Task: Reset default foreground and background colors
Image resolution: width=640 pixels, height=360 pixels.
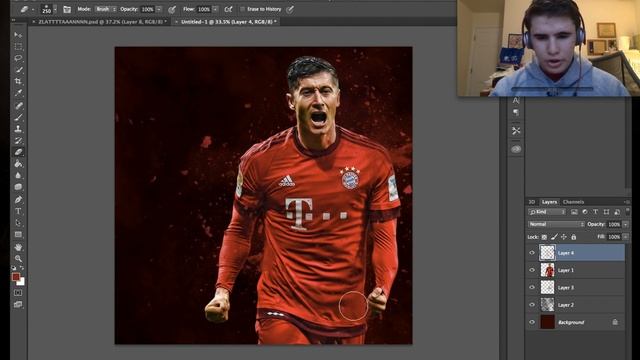Action: point(14,268)
